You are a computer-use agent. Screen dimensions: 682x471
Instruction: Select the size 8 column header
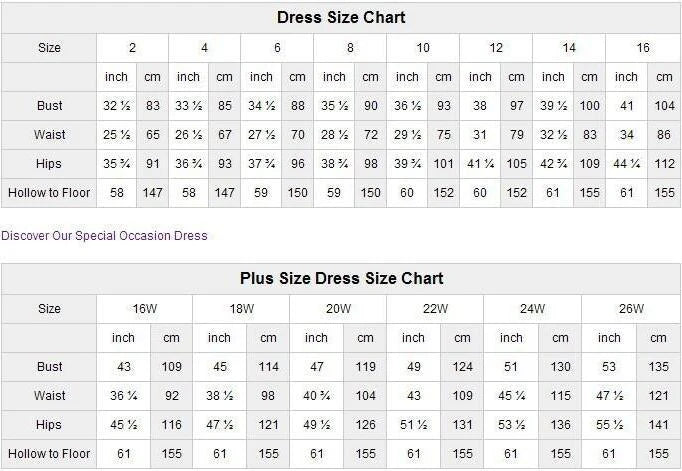click(350, 48)
